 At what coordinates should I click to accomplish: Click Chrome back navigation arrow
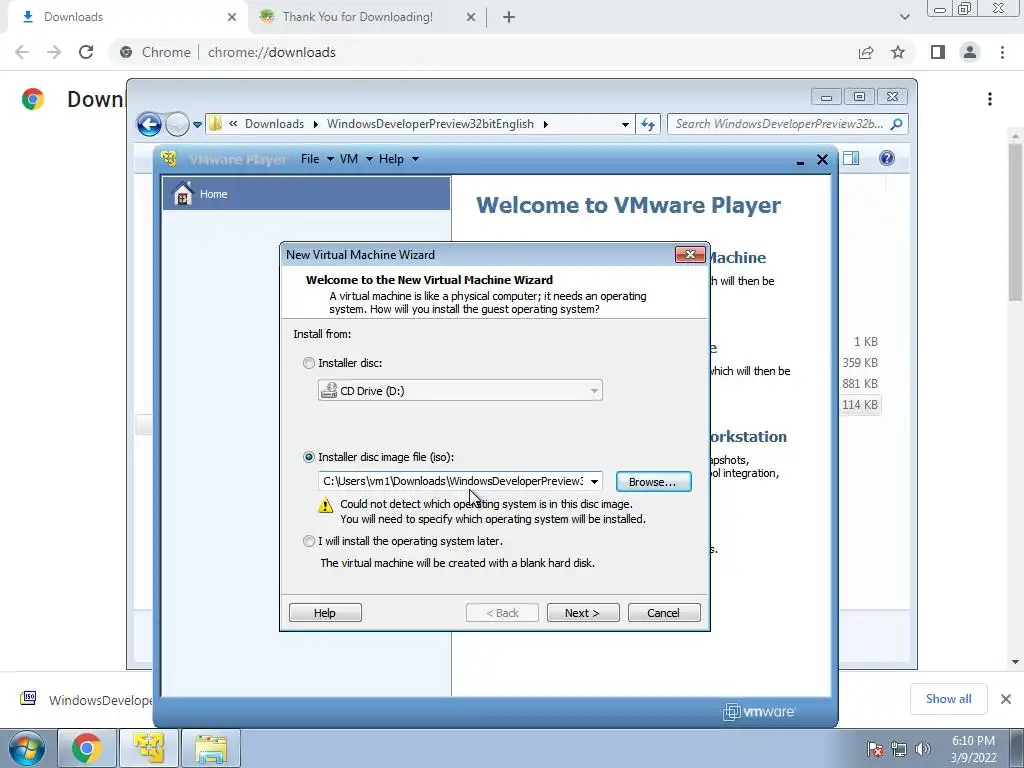coord(22,52)
